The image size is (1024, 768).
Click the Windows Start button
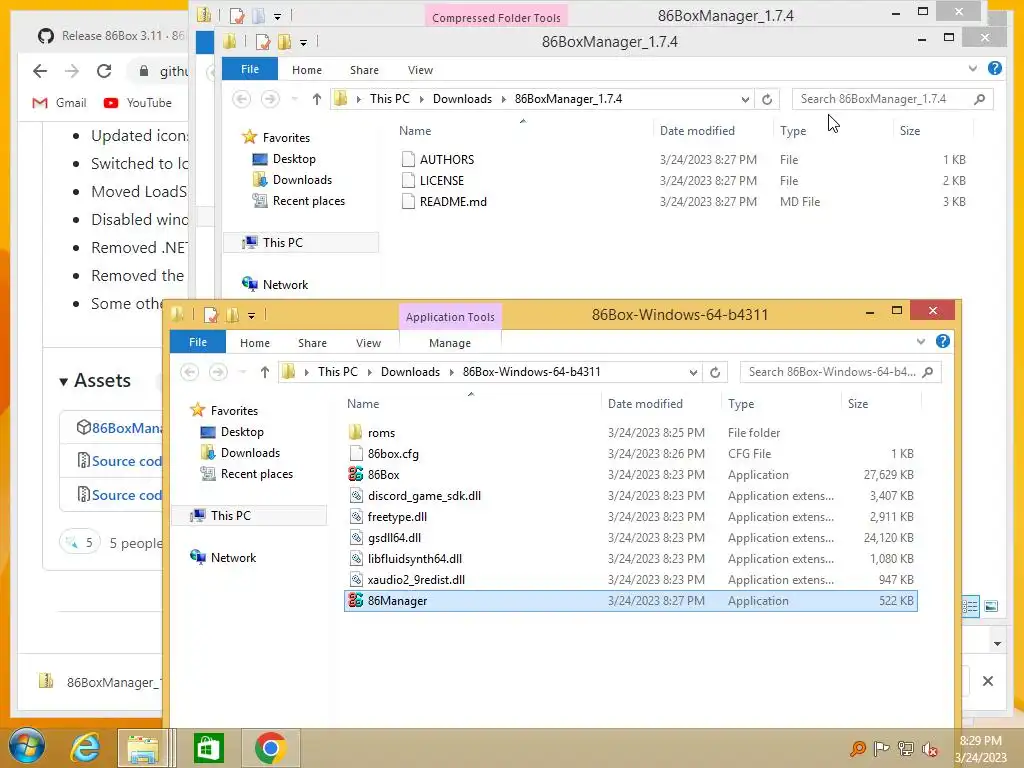26,746
